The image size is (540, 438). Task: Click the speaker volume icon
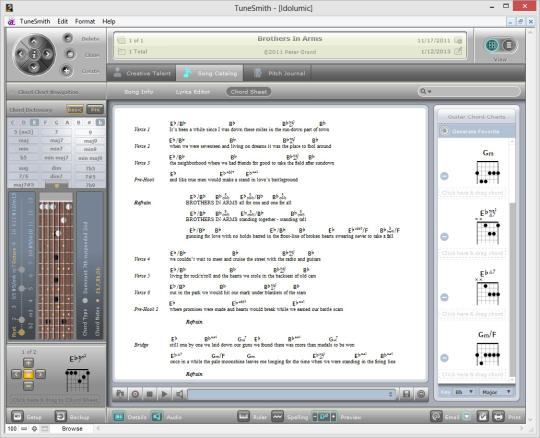[x=179, y=394]
